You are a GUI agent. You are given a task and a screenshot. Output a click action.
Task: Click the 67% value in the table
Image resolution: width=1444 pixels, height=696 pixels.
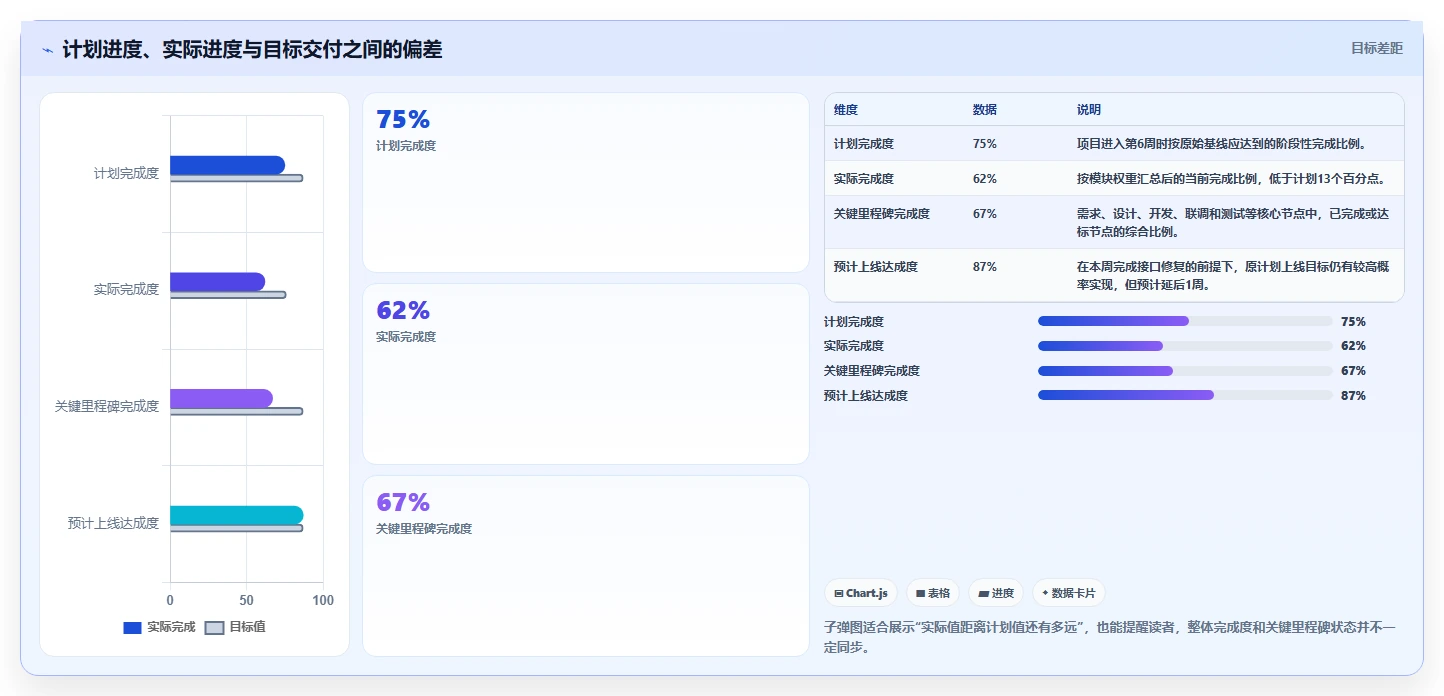[985, 214]
